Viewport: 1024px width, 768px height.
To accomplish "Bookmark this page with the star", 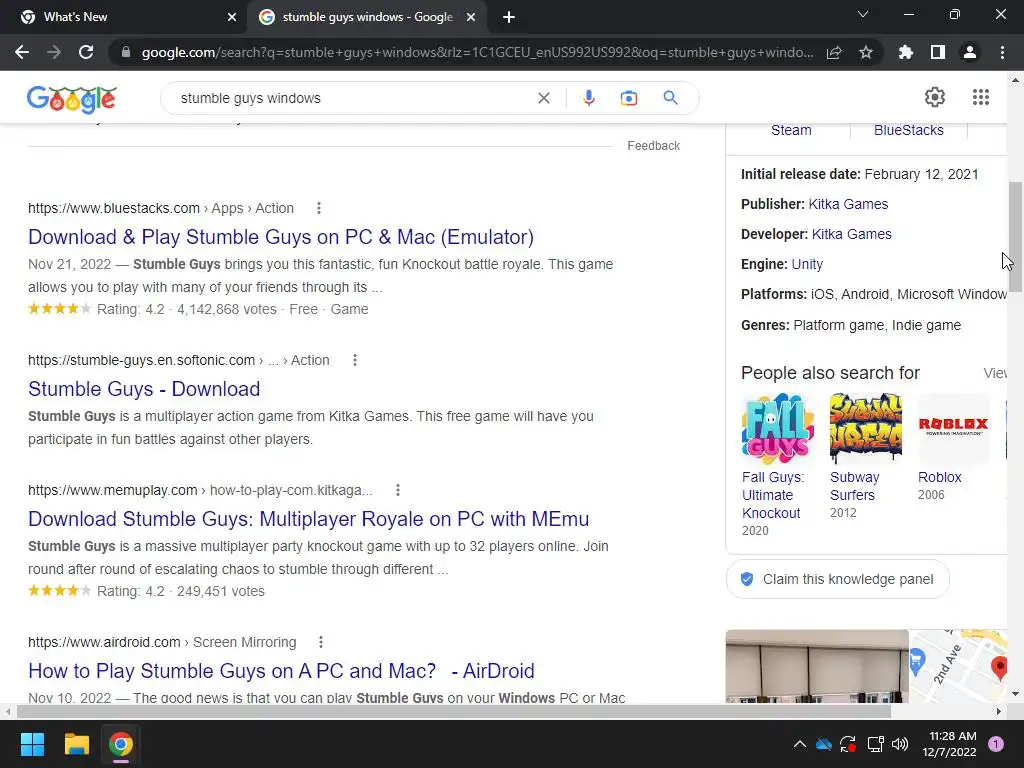I will (866, 52).
